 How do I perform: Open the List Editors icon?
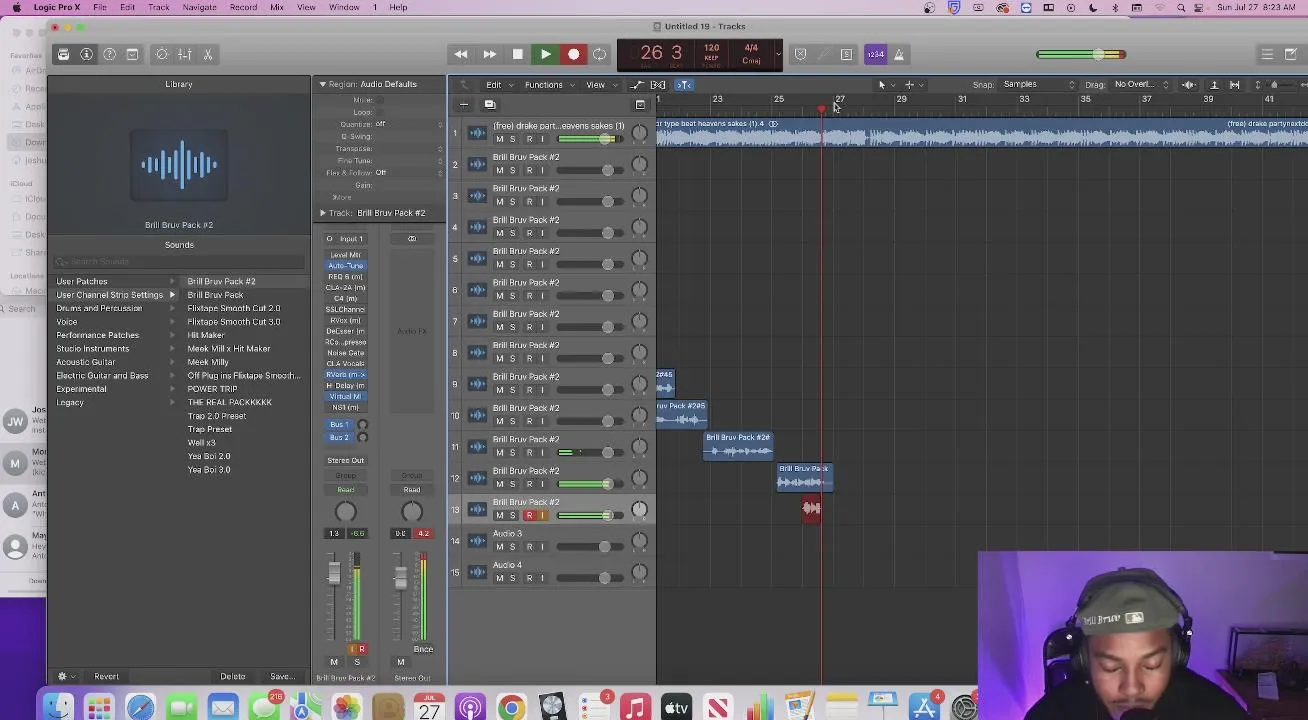pos(1267,54)
